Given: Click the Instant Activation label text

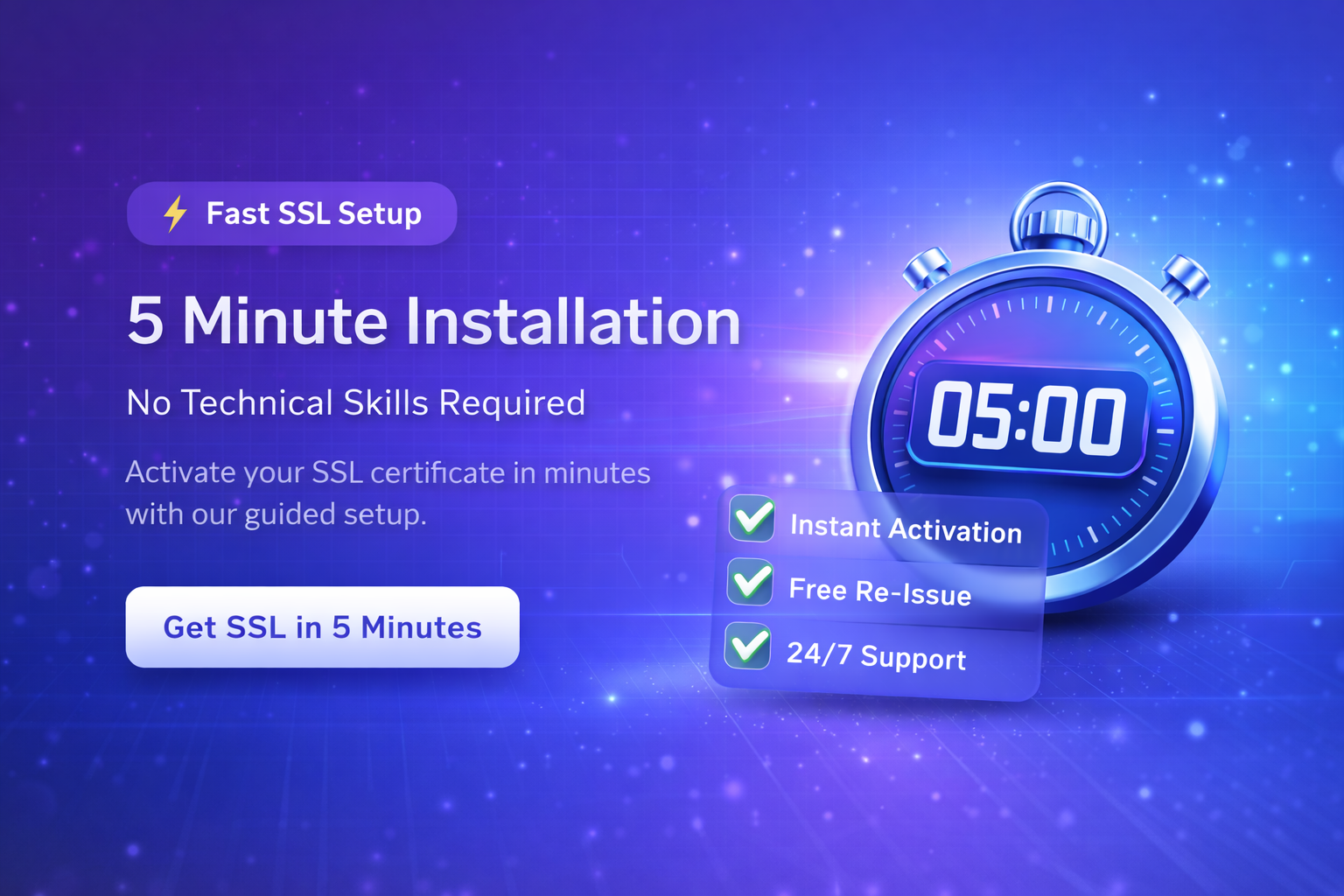Looking at the screenshot, I should pos(906,528).
